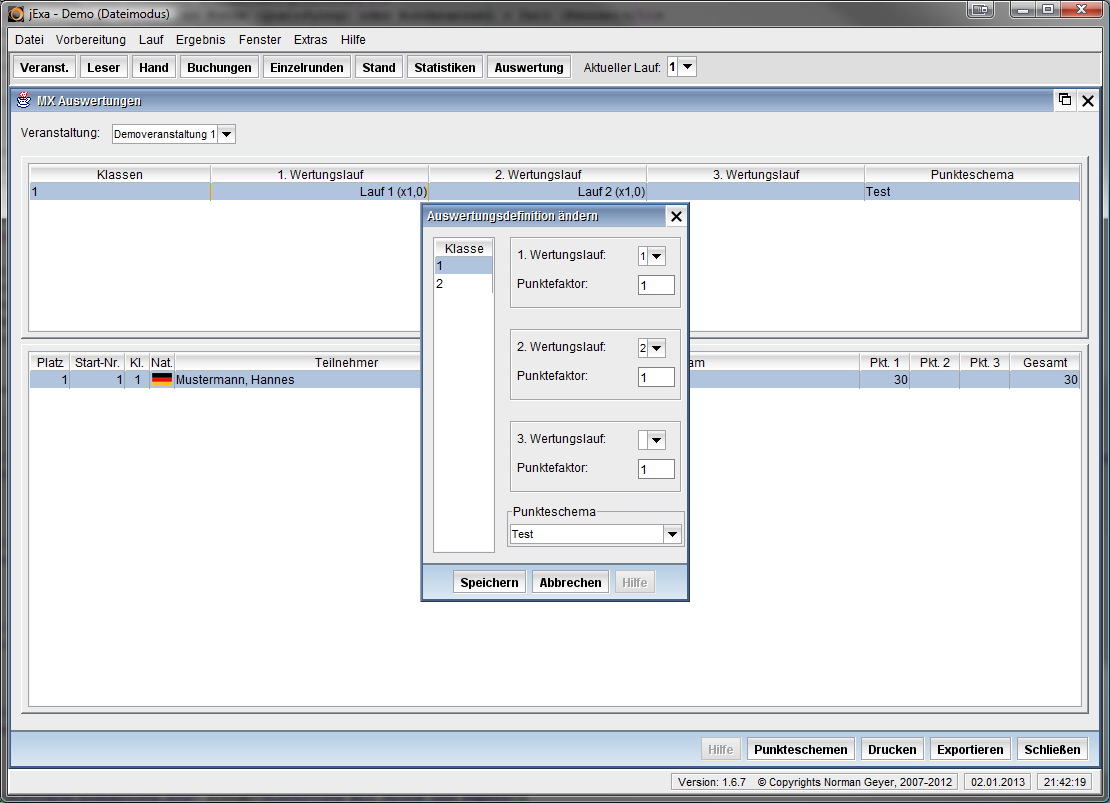The image size is (1110, 803).
Task: Expand the Punkteschema dropdown showing Test
Action: pyautogui.click(x=672, y=535)
